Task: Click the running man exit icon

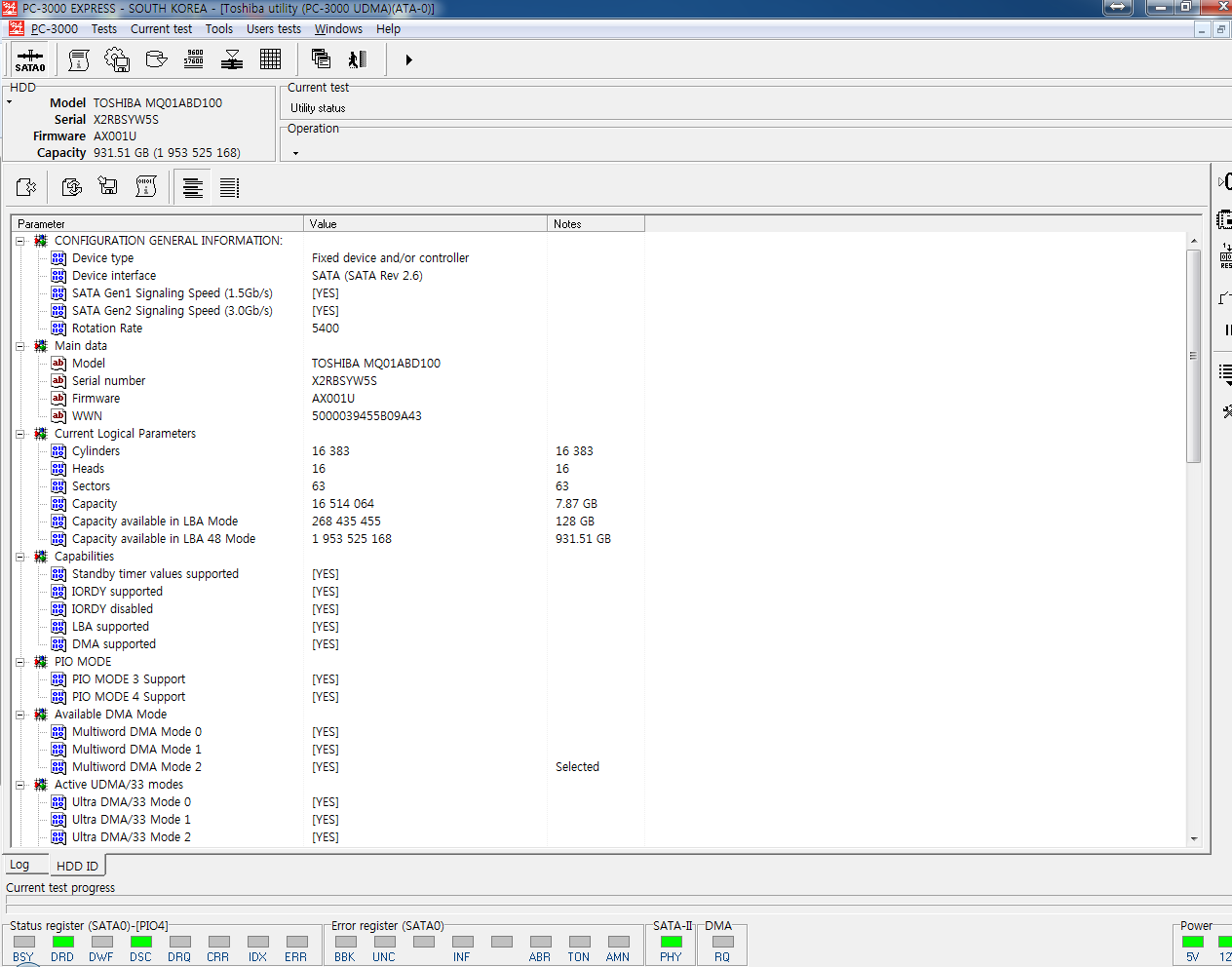Action: 358,60
